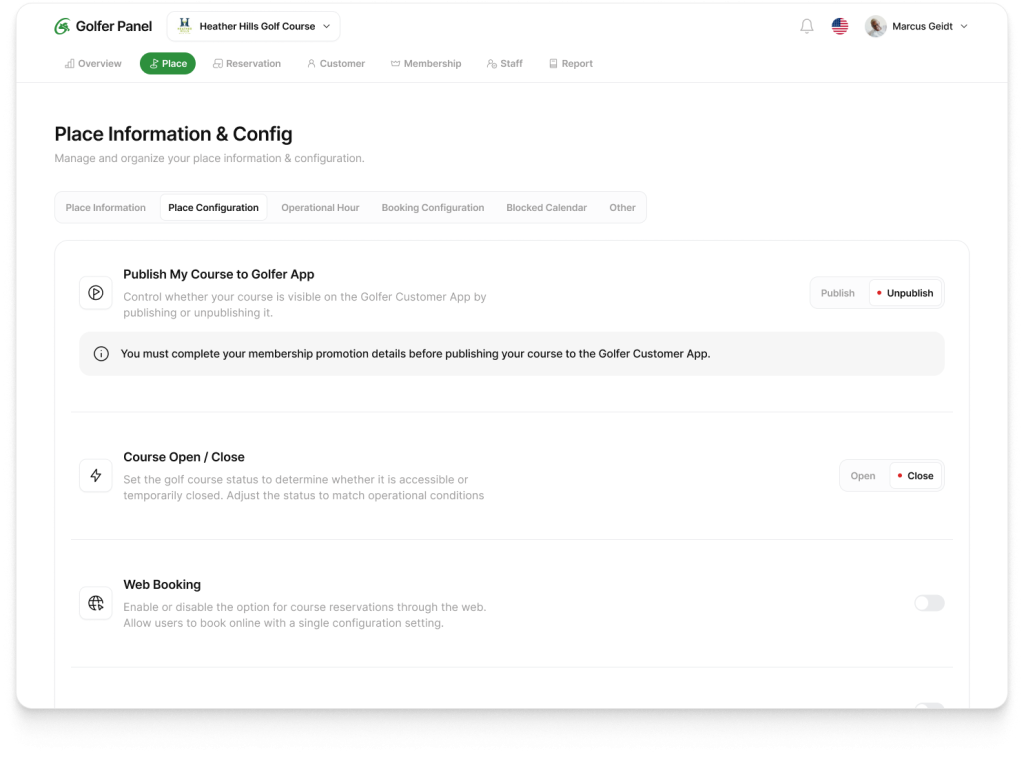Click the publish play-circle icon
Screen dimensions: 1024x764
coord(96,293)
